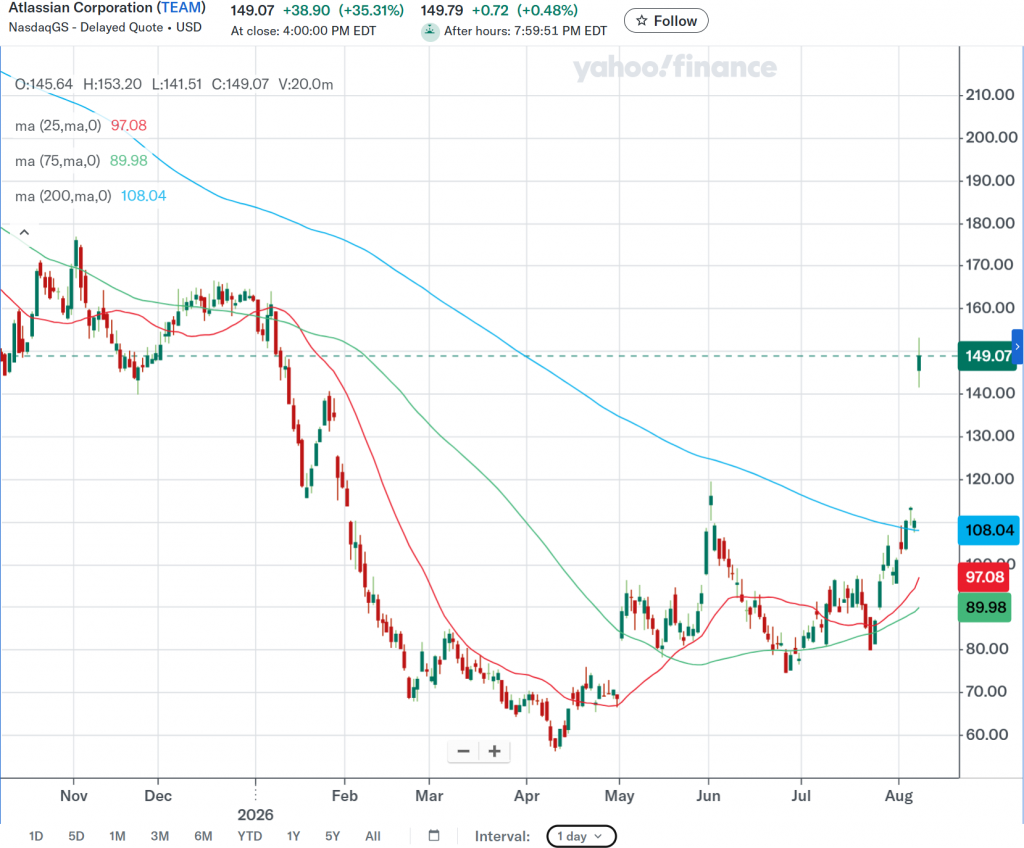Click the 108.04 blue MA axis tag
This screenshot has height=848, width=1024.
point(989,530)
